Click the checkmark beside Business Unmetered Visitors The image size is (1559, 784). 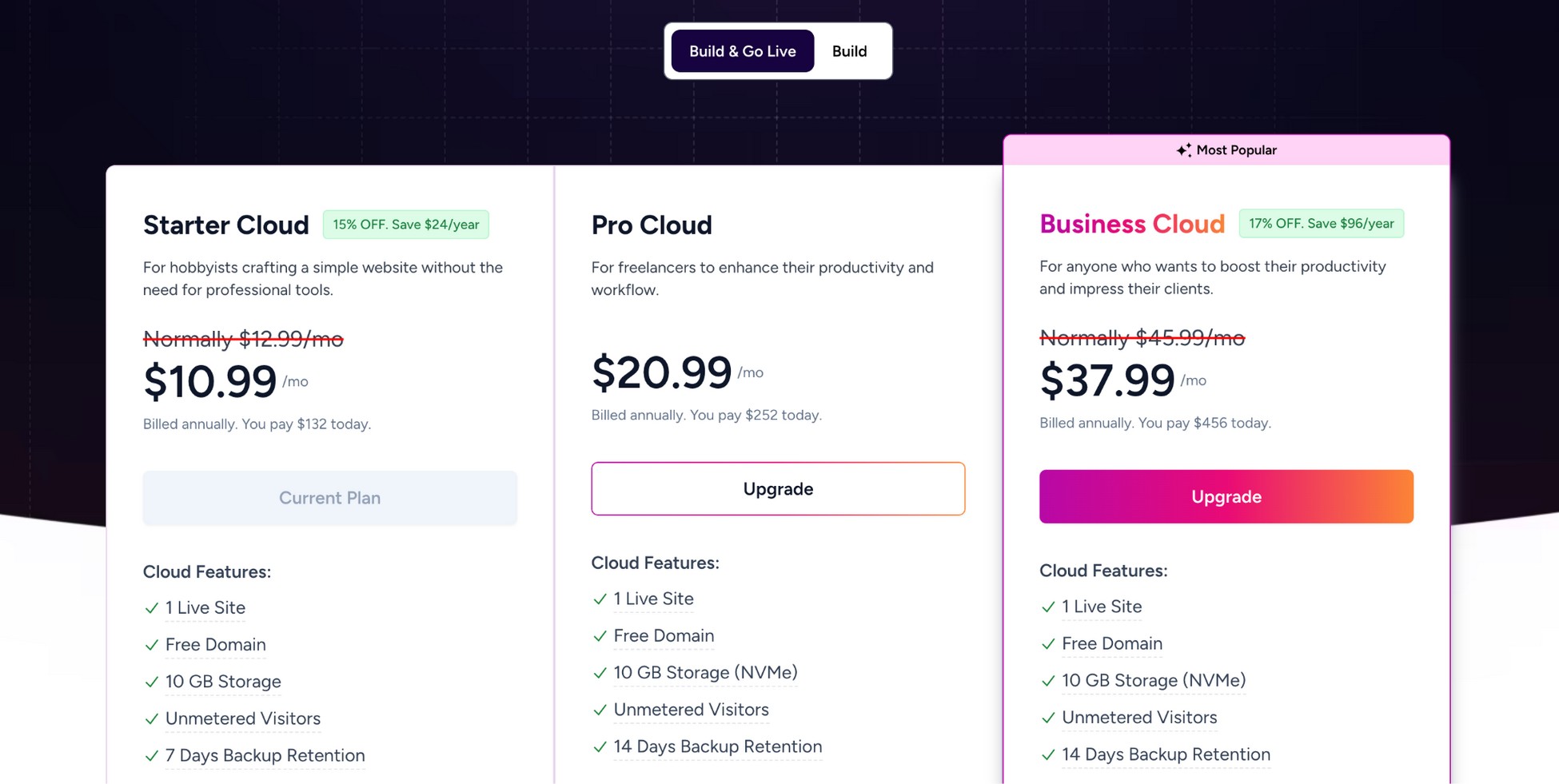(1048, 718)
